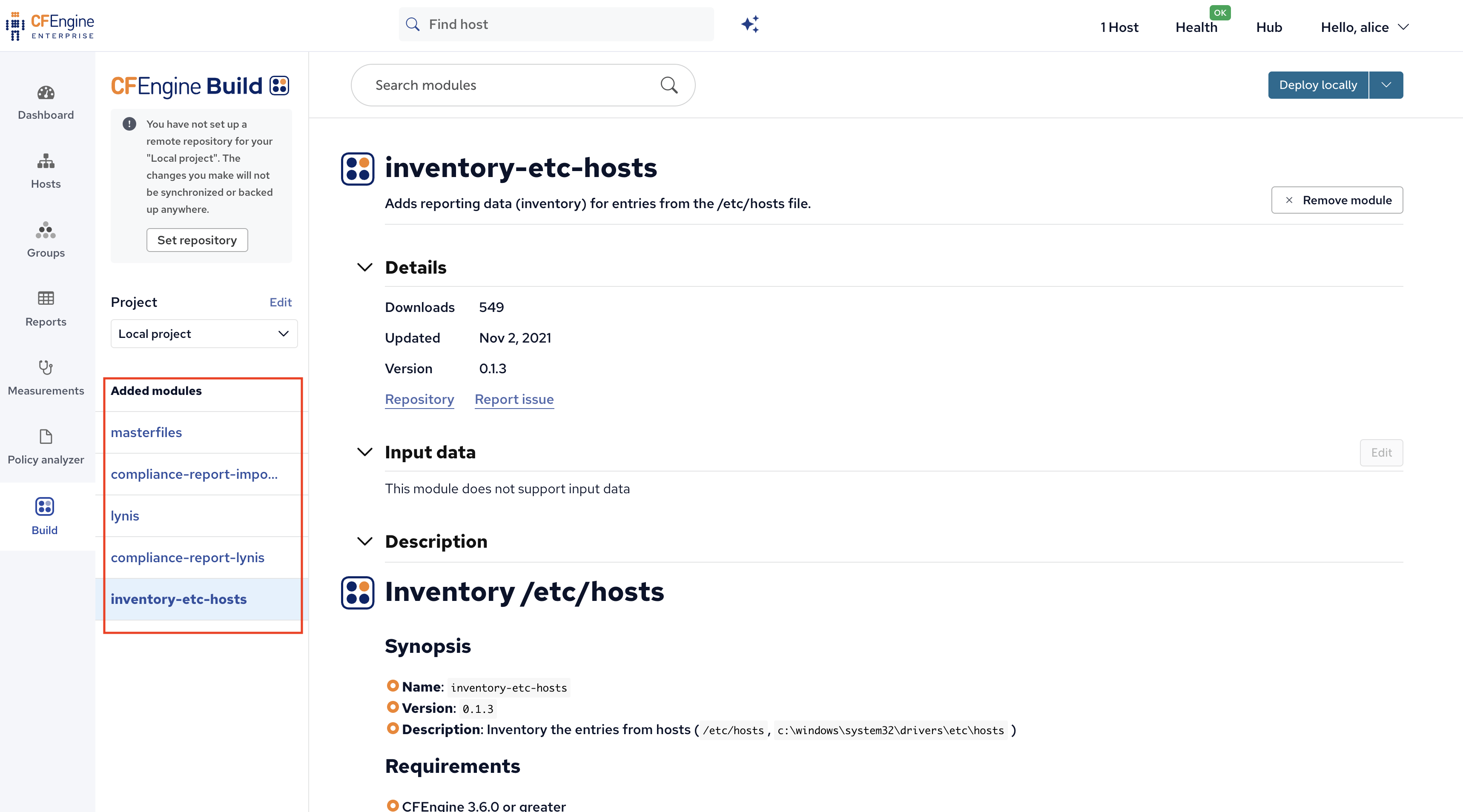
Task: Open Measurements stethoscope icon
Action: [x=46, y=367]
